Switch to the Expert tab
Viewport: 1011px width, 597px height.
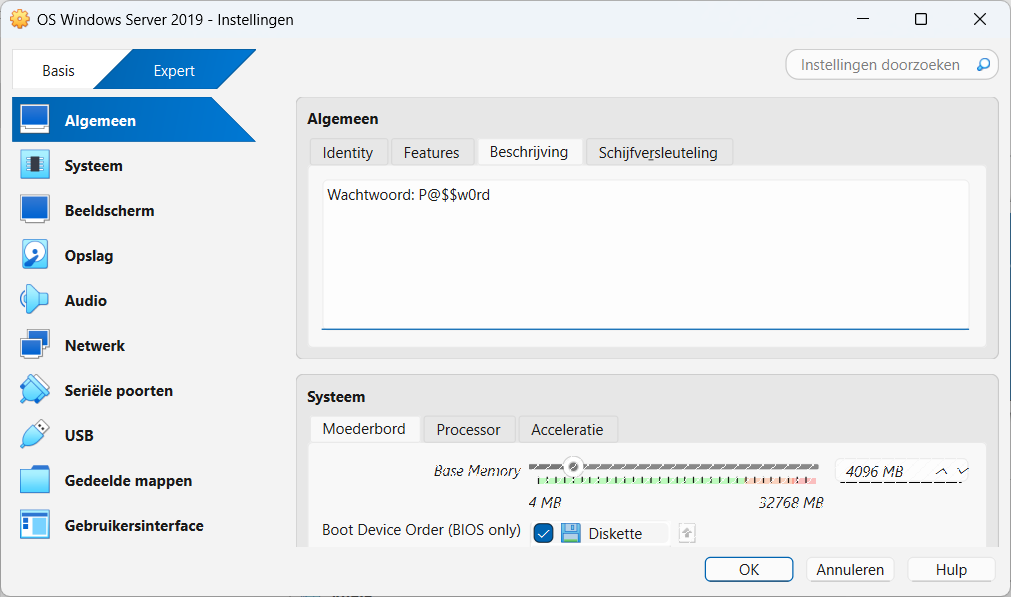[x=174, y=70]
